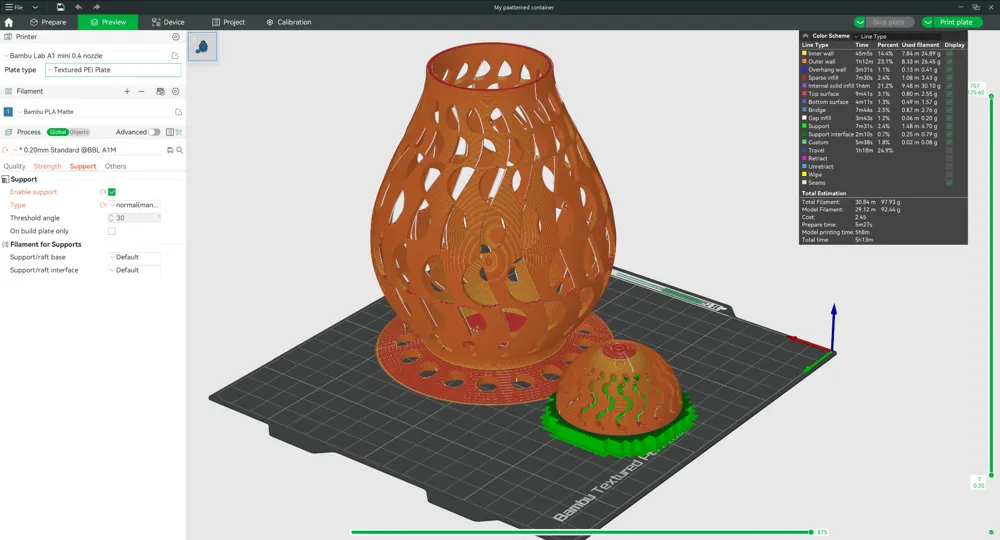Edit the Bambu PLA Matte filament preset
The width and height of the screenshot is (1000, 540).
(179, 112)
